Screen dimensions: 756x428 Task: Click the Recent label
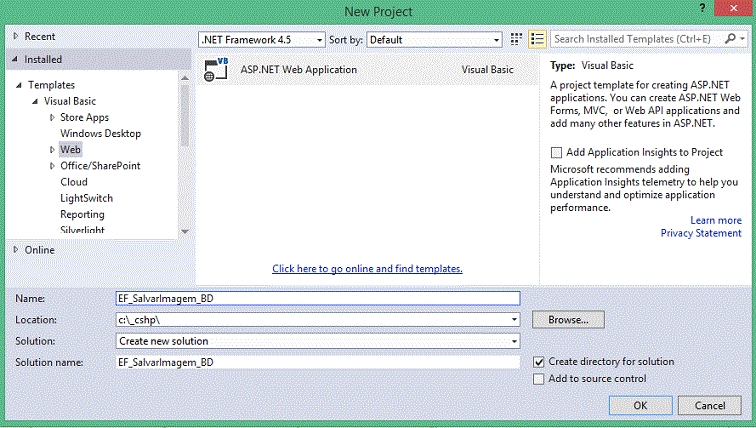tap(40, 36)
